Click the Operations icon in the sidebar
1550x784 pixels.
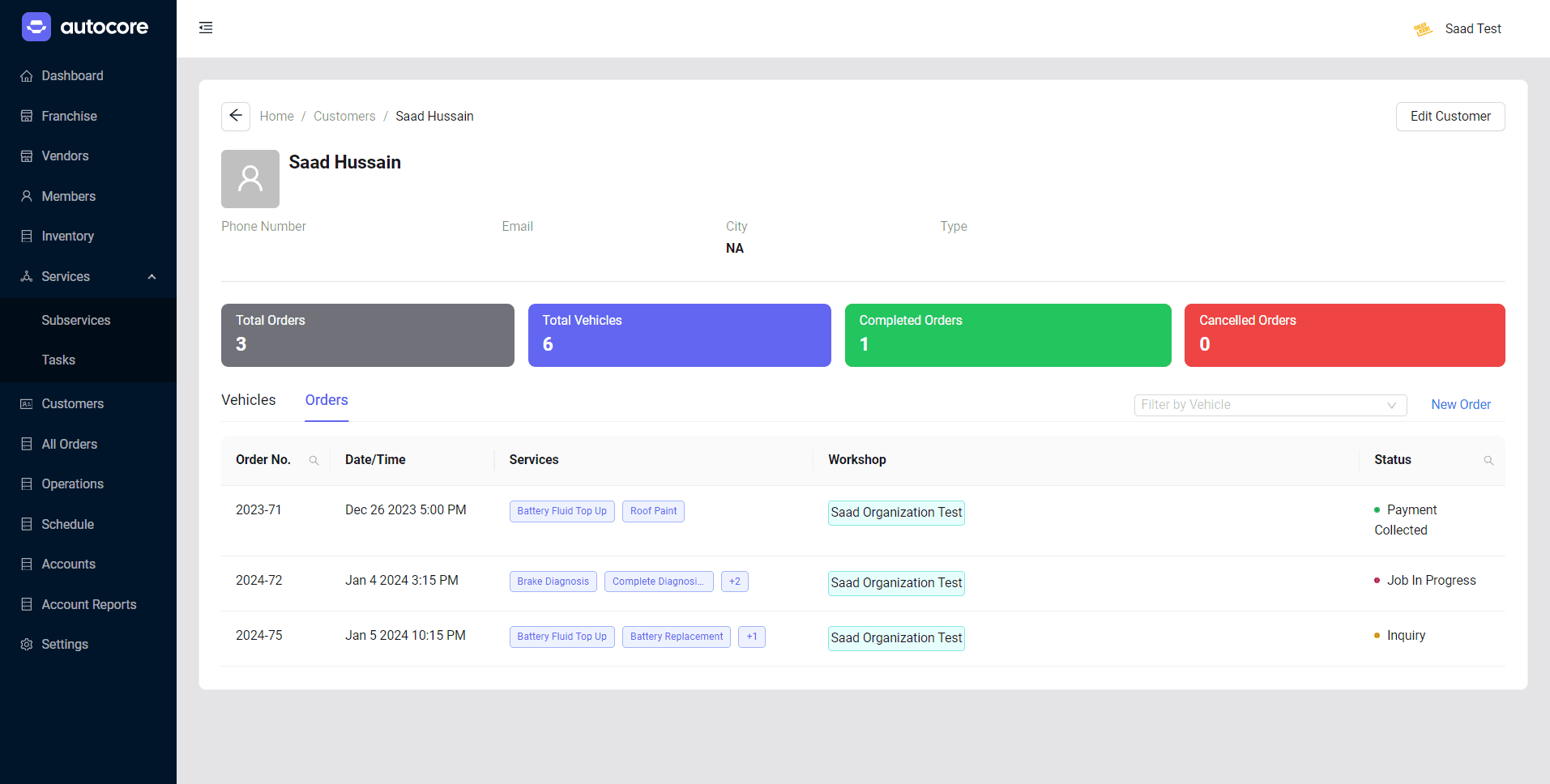point(27,484)
